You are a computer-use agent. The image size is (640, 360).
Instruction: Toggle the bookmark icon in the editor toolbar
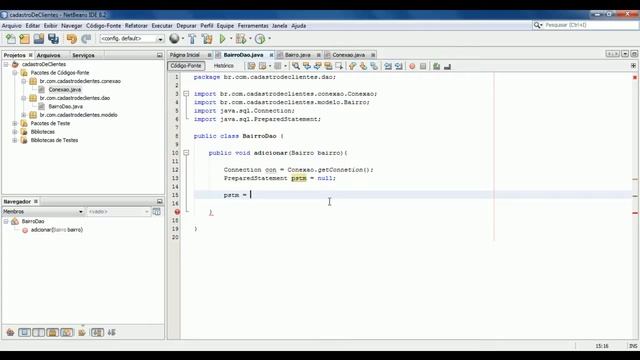(373, 66)
